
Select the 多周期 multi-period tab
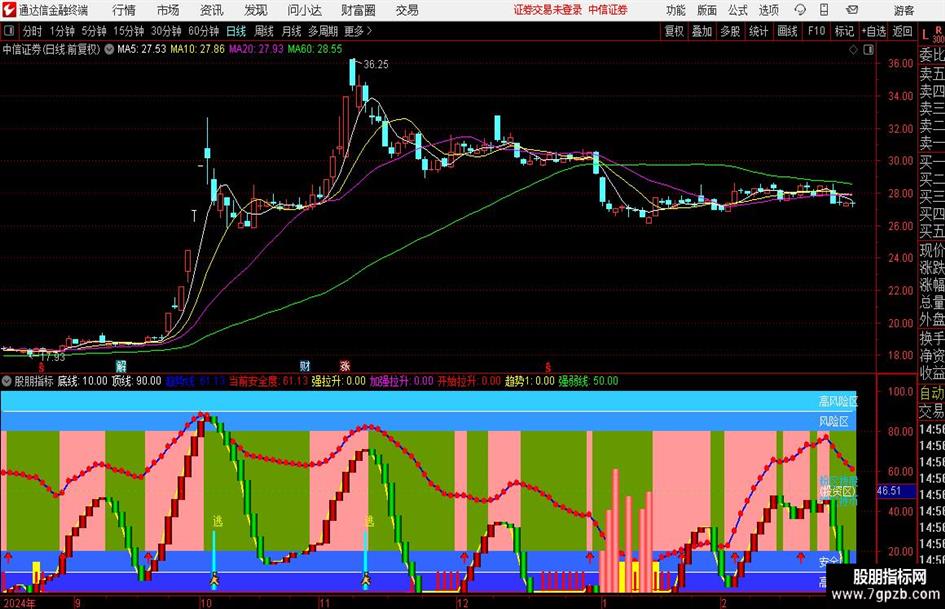(x=323, y=31)
